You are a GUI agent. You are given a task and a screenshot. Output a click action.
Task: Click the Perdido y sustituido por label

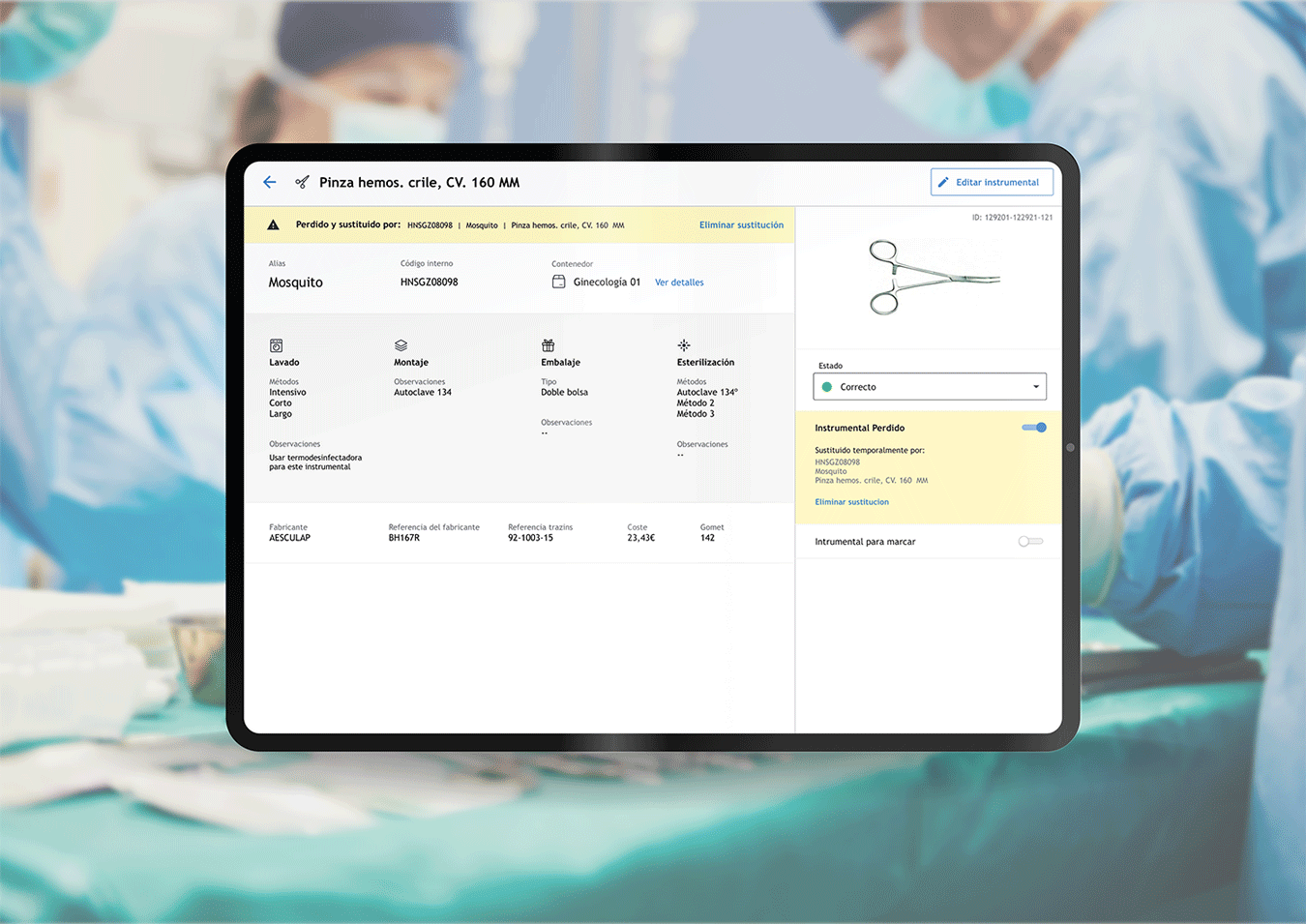(x=348, y=224)
